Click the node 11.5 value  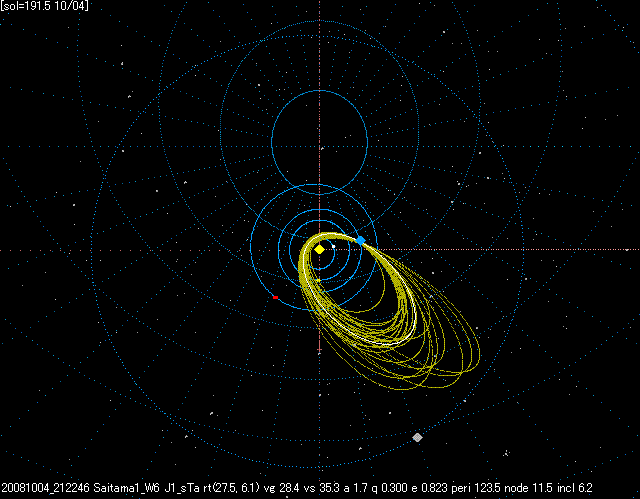point(528,488)
